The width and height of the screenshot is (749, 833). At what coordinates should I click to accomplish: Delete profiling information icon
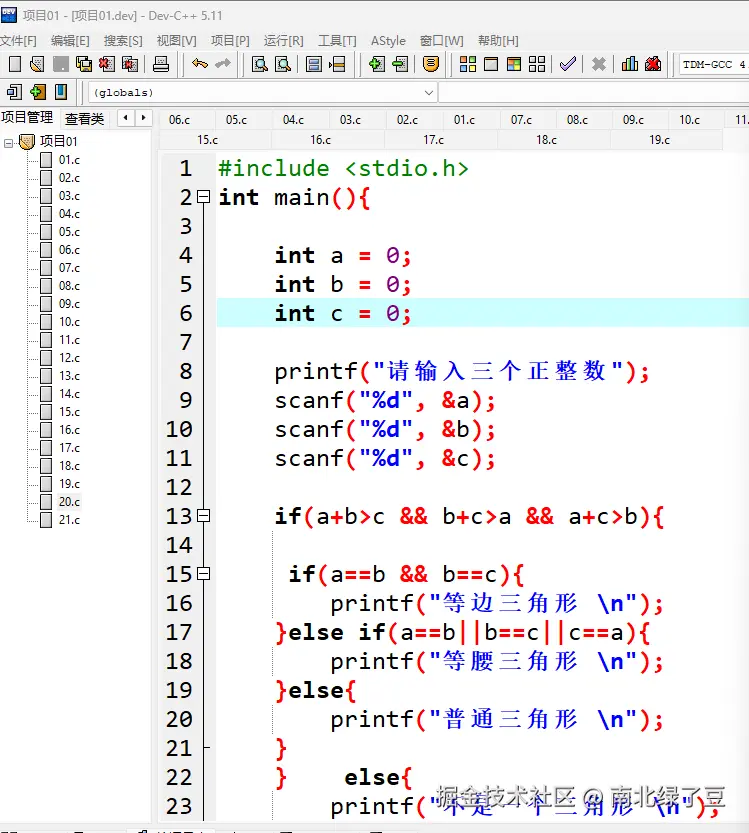tap(653, 64)
